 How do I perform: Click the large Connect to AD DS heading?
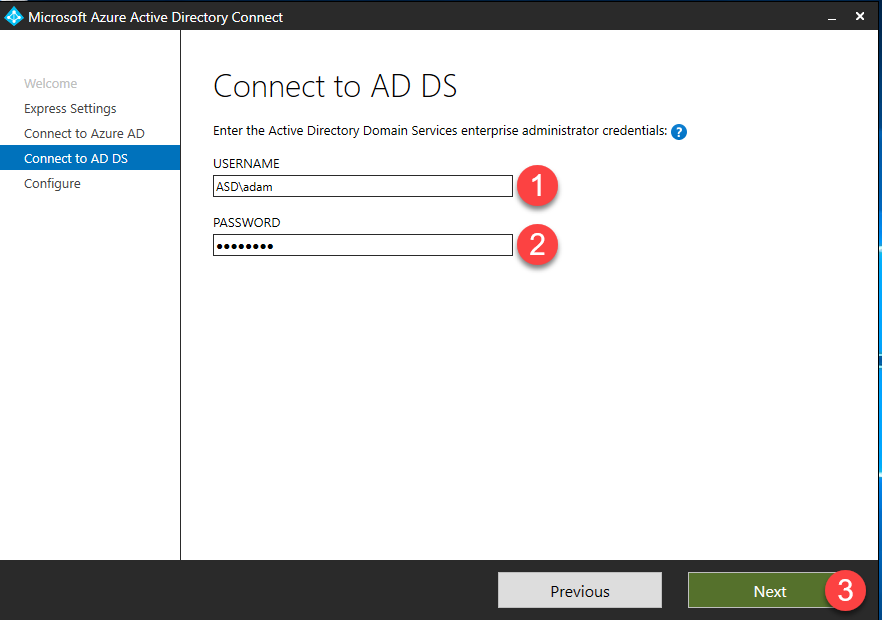pyautogui.click(x=335, y=86)
